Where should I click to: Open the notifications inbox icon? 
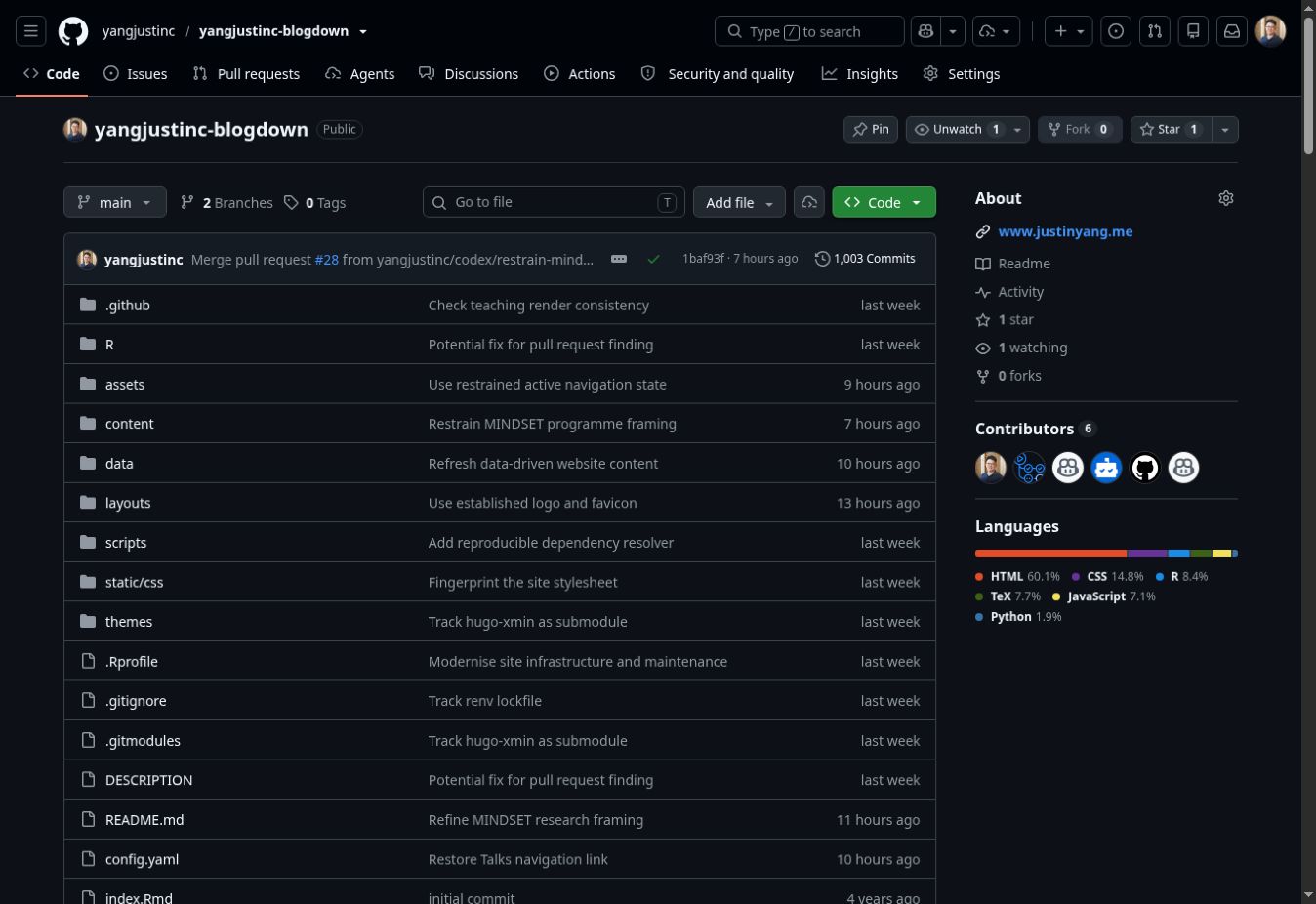coord(1232,31)
